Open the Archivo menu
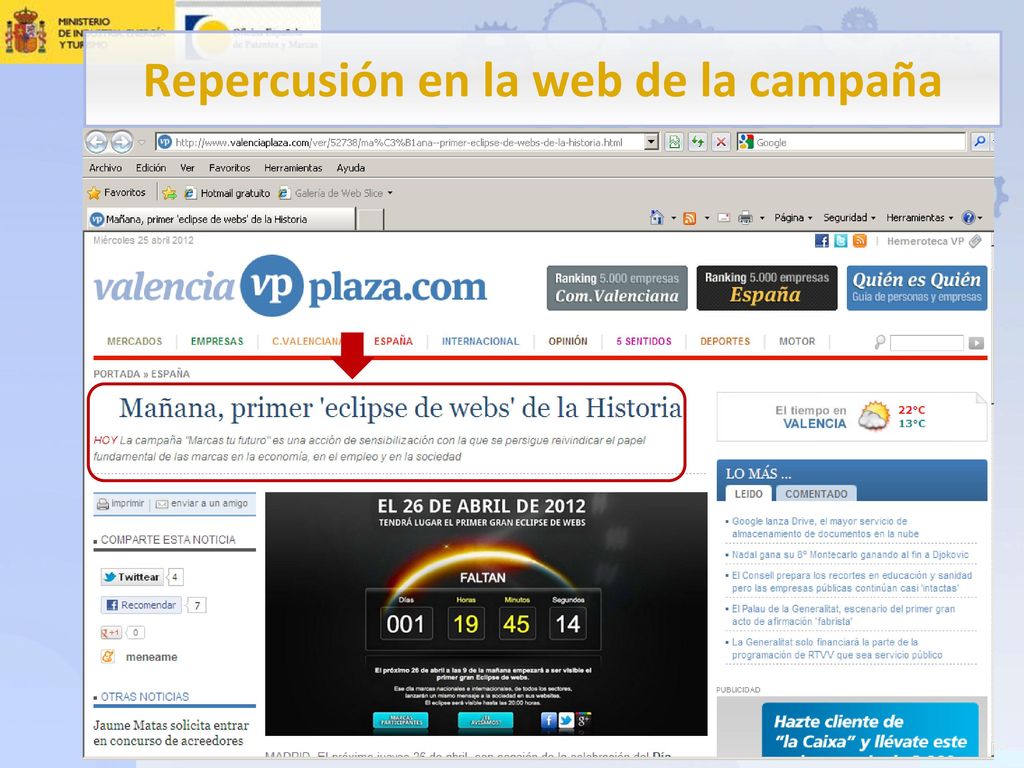This screenshot has width=1024, height=768. coord(105,168)
